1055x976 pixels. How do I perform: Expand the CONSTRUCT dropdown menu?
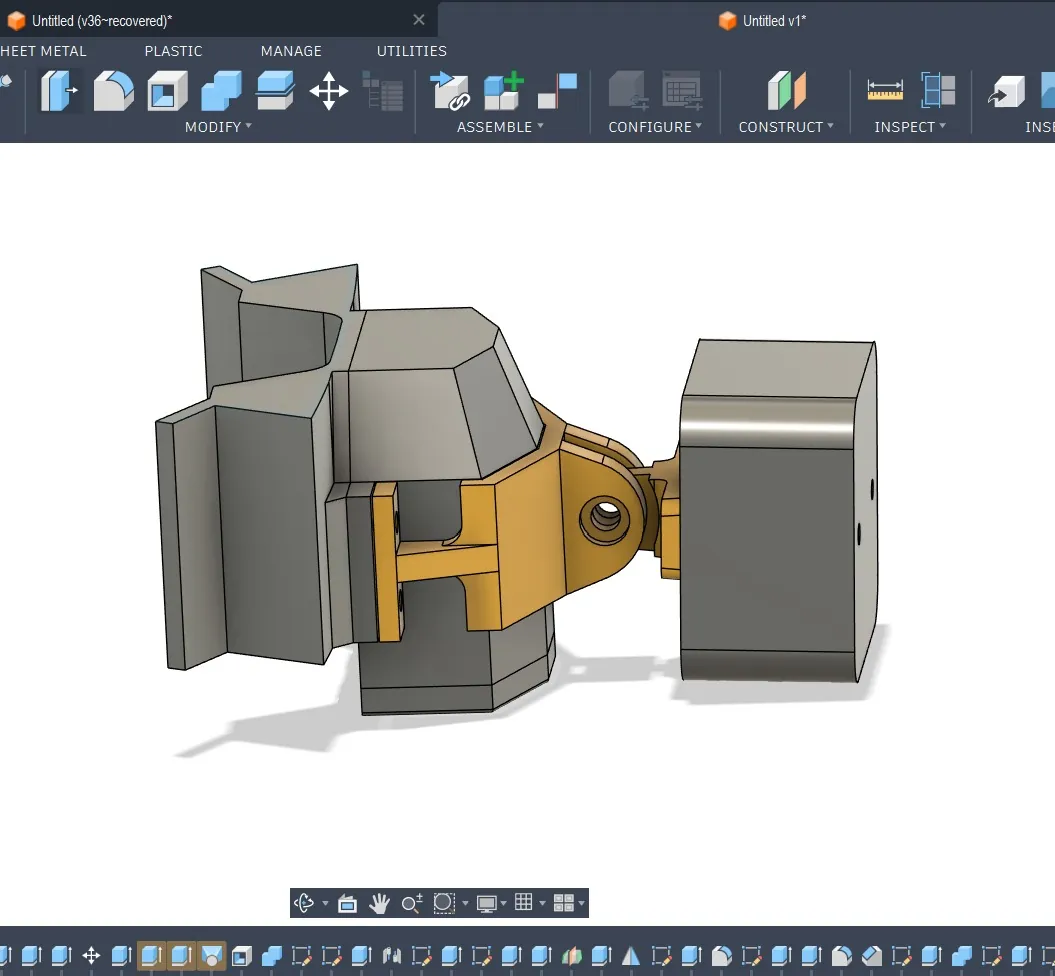click(x=786, y=127)
